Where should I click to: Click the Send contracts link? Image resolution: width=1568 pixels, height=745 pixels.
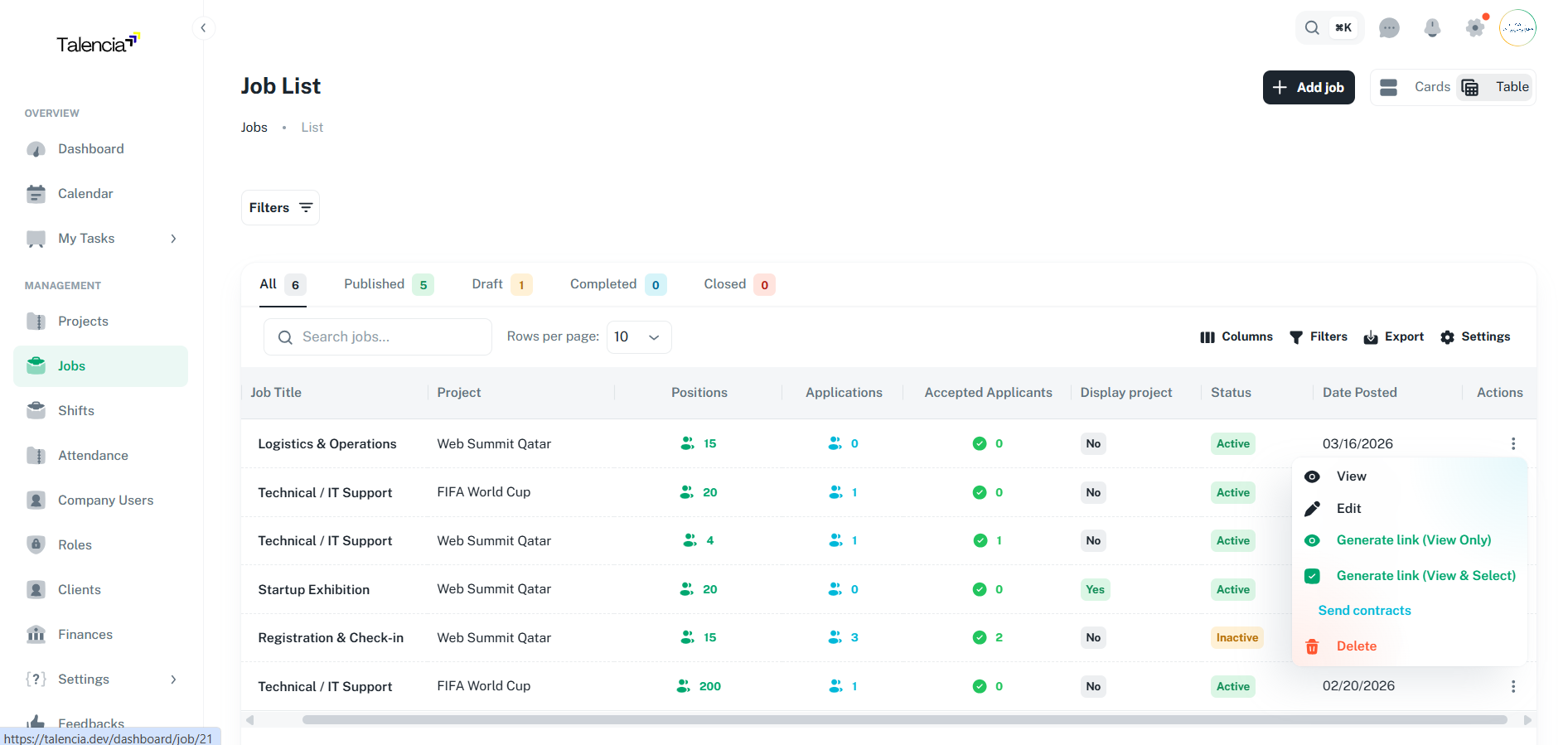pyautogui.click(x=1364, y=611)
